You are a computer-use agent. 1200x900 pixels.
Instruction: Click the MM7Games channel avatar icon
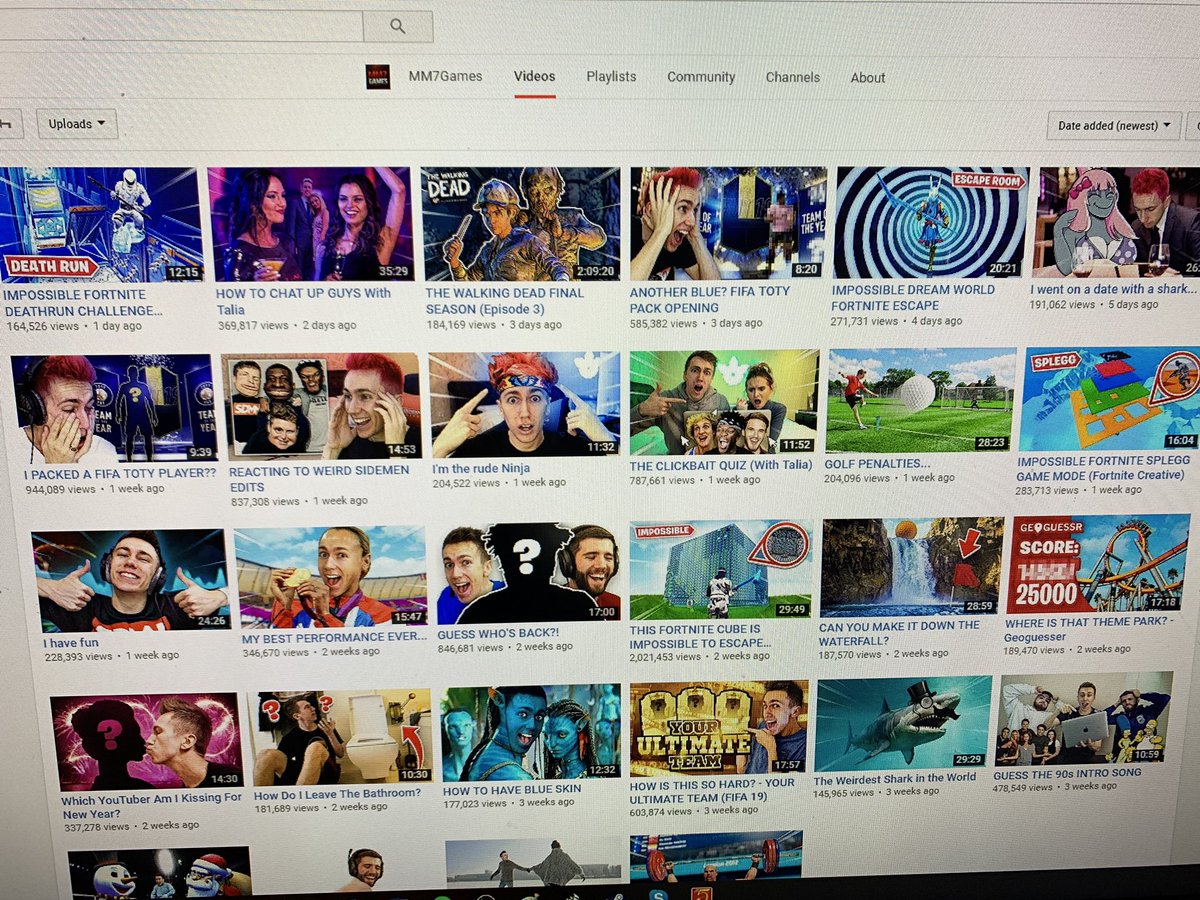377,76
